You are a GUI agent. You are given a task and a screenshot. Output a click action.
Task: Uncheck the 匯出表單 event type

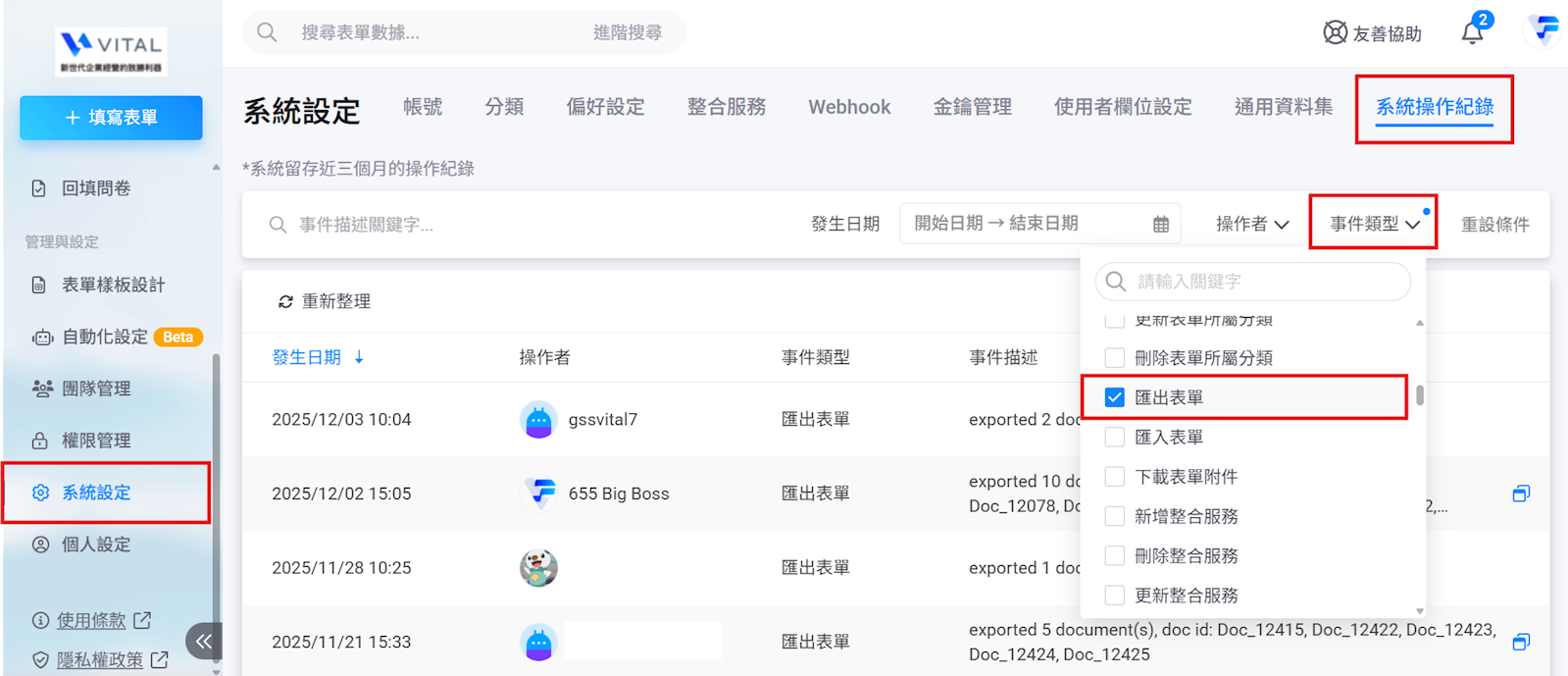coord(1114,397)
